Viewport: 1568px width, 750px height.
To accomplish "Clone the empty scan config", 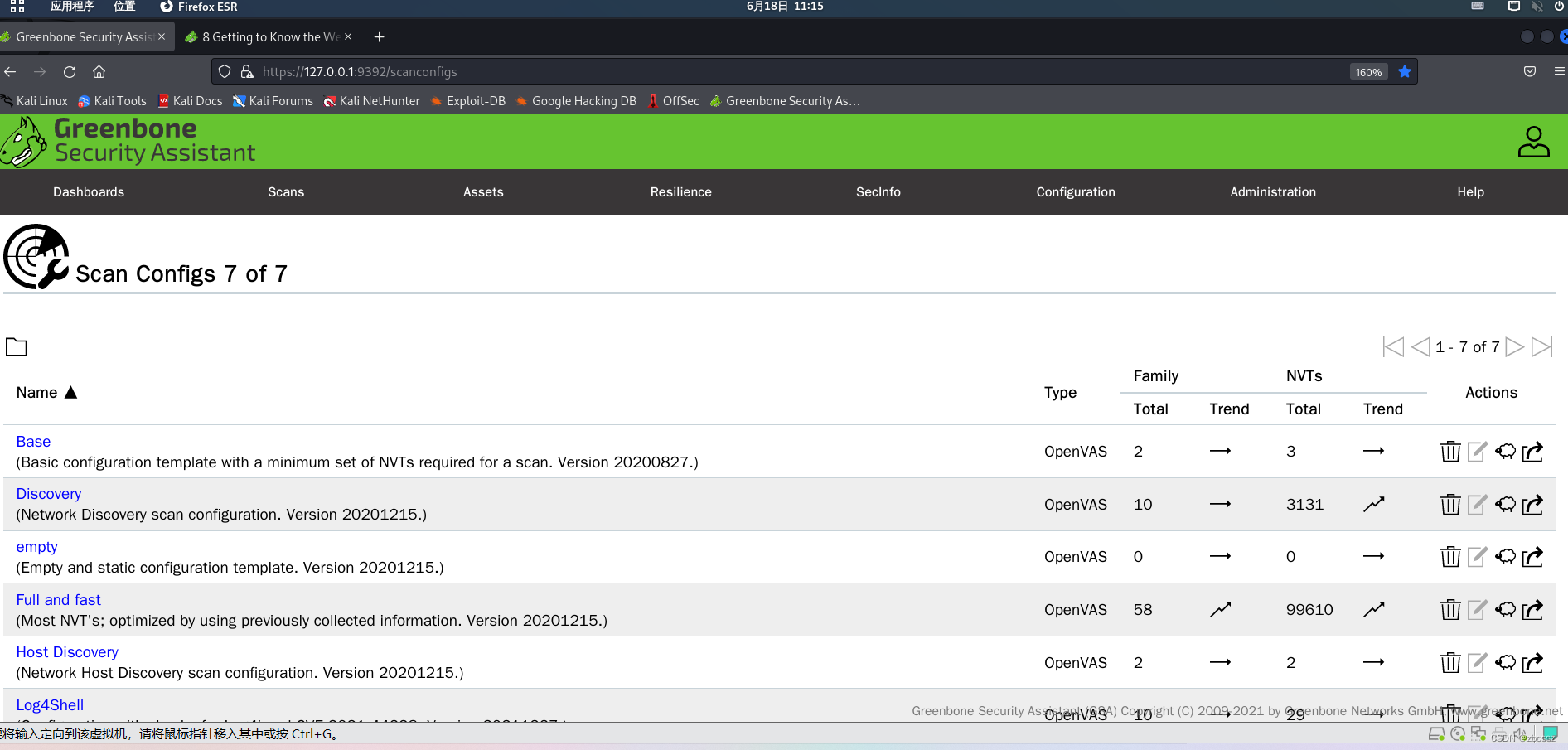I will [x=1505, y=556].
